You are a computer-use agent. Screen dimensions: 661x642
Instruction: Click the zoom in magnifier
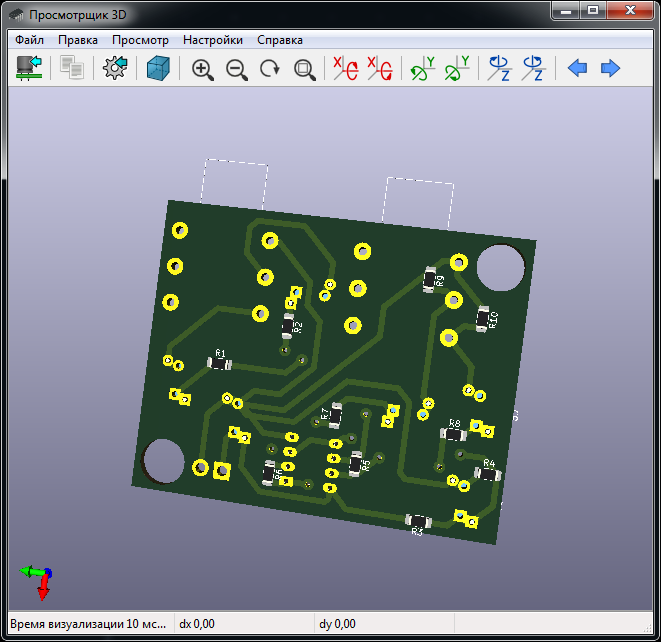click(x=203, y=69)
